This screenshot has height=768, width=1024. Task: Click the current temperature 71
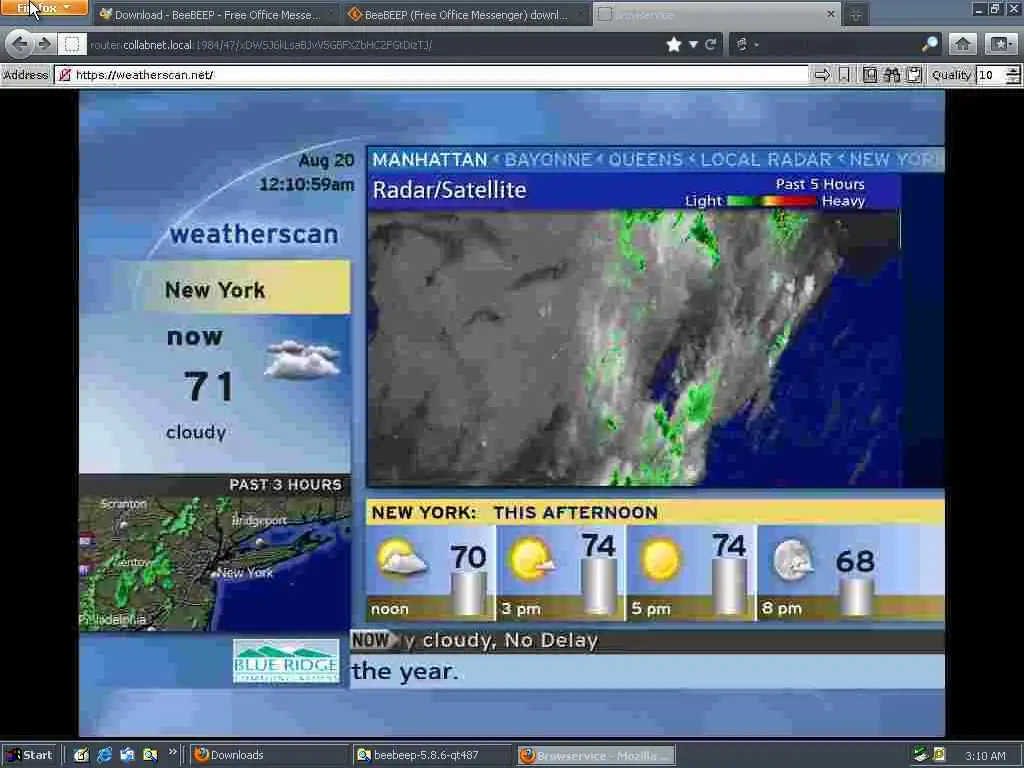pyautogui.click(x=209, y=386)
